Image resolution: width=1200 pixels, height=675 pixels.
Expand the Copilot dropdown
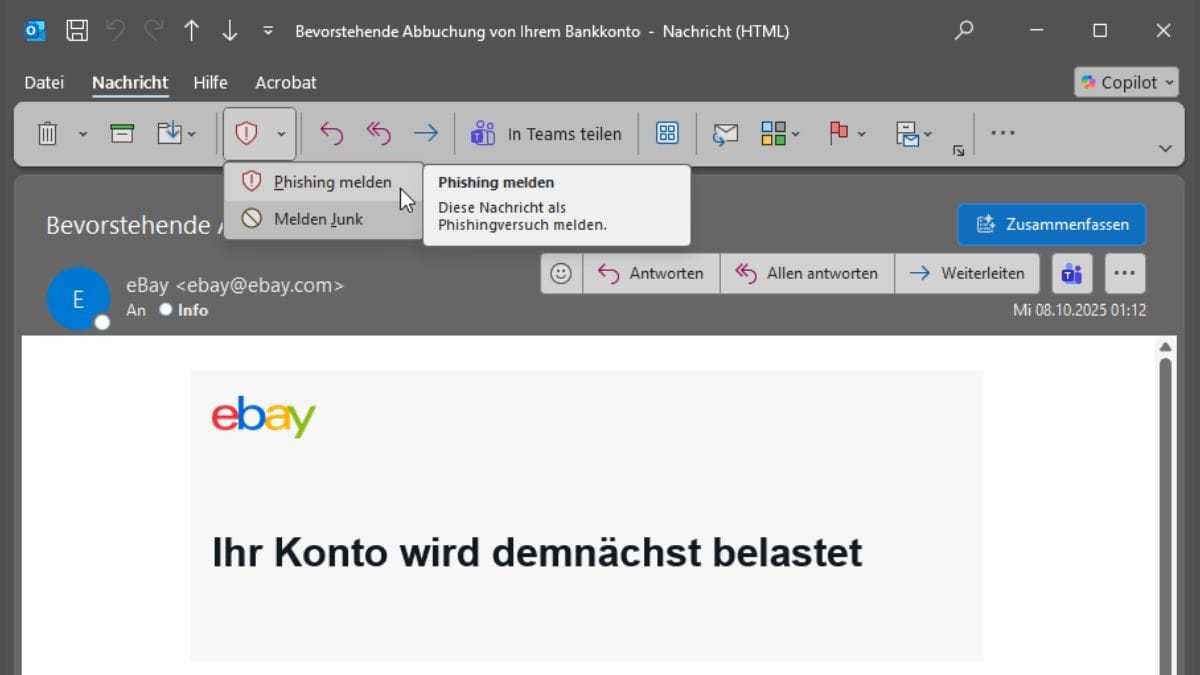1126,82
